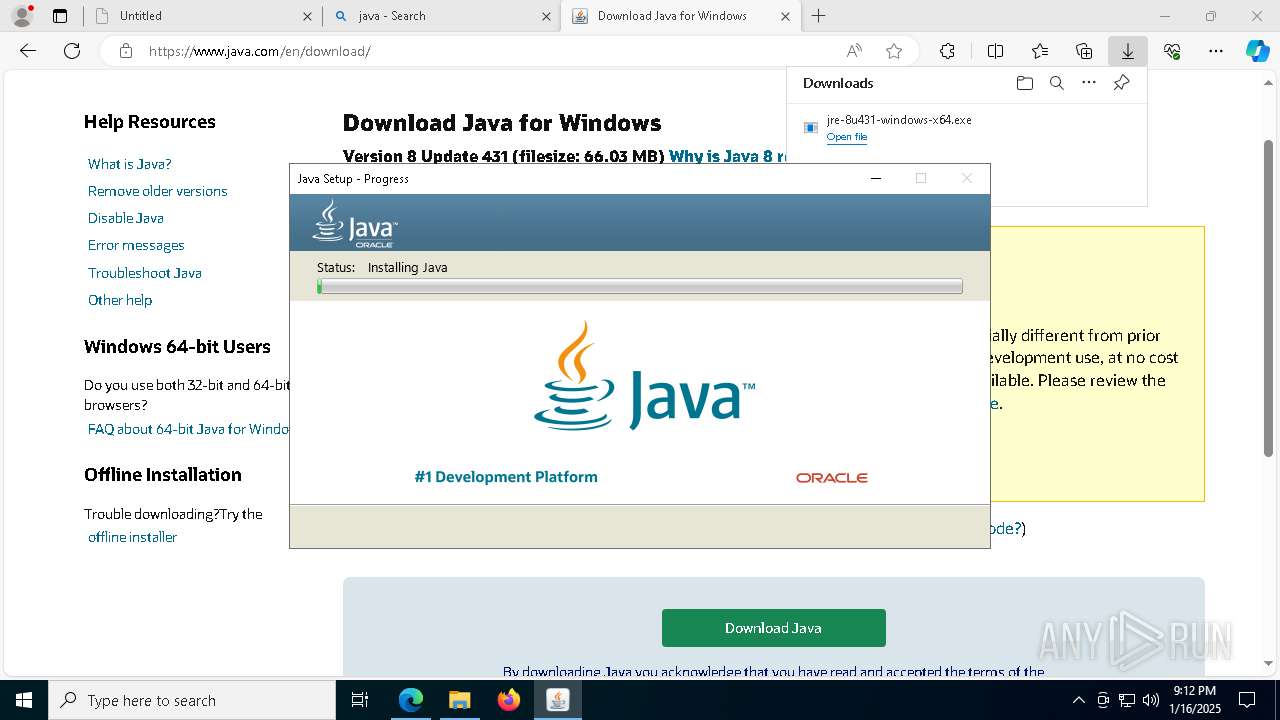
Task: Launch Firefox from the taskbar
Action: [x=508, y=700]
